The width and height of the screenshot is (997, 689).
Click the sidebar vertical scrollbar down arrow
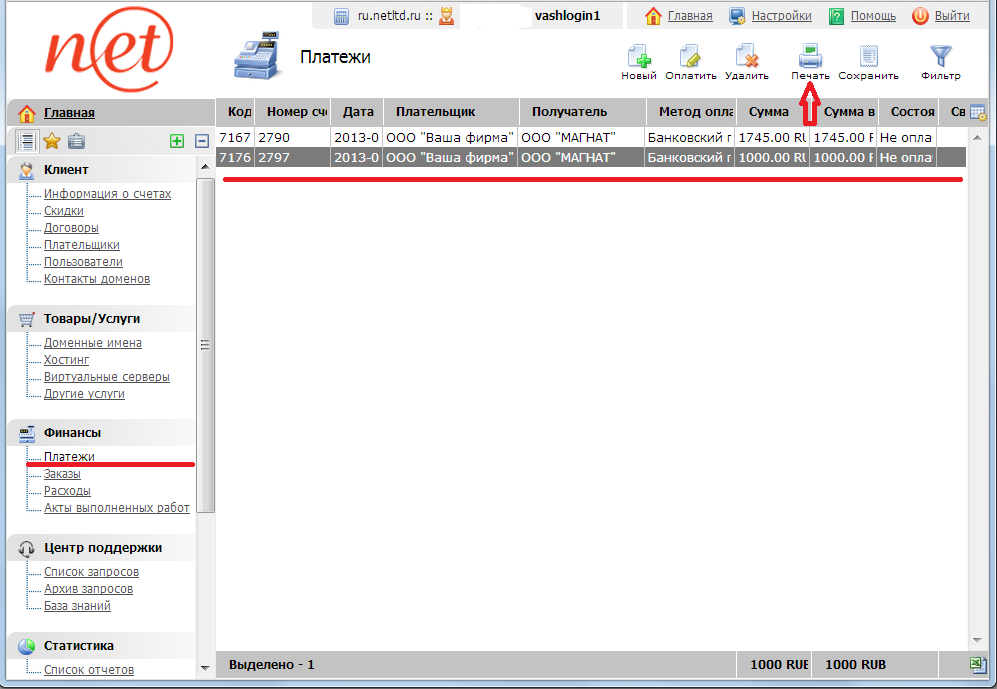tap(206, 667)
